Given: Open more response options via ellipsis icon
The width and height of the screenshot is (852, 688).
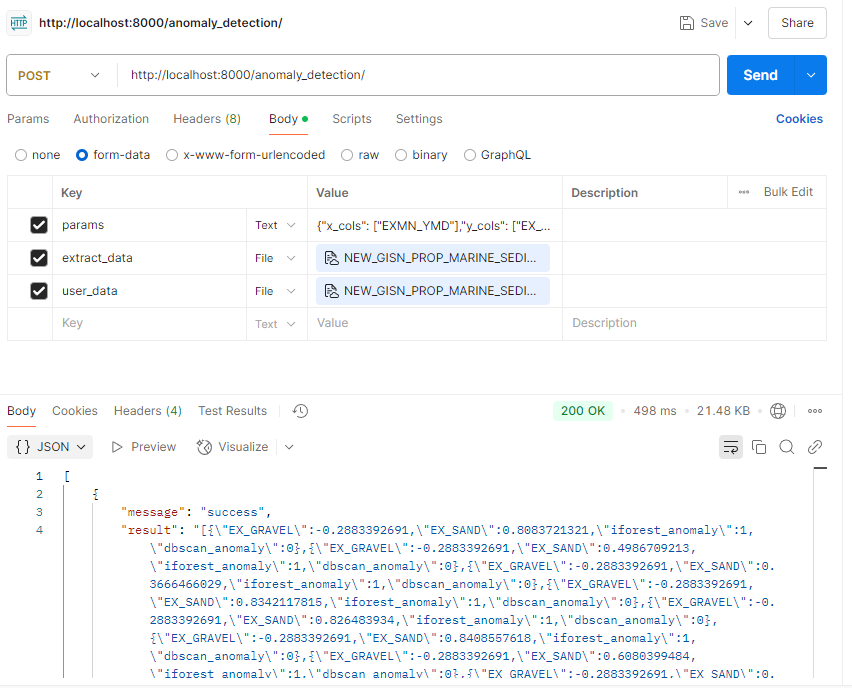Looking at the screenshot, I should [x=815, y=410].
